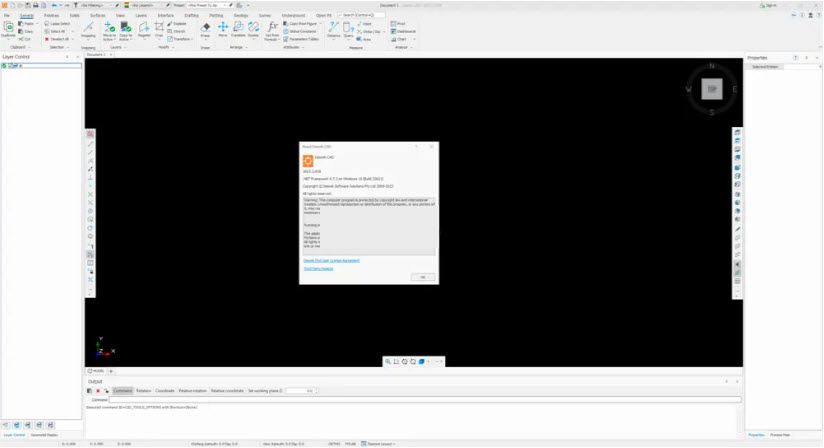The width and height of the screenshot is (824, 448).
Task: Click the Distance measure tool
Action: tap(334, 30)
